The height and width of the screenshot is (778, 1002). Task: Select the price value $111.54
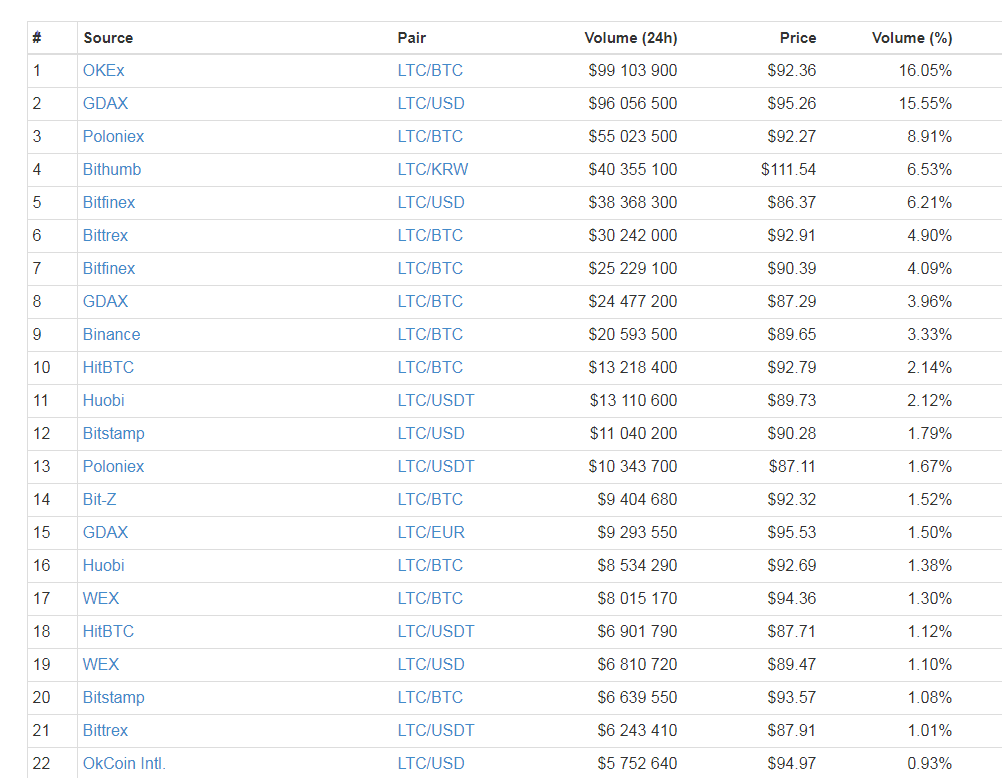click(789, 169)
